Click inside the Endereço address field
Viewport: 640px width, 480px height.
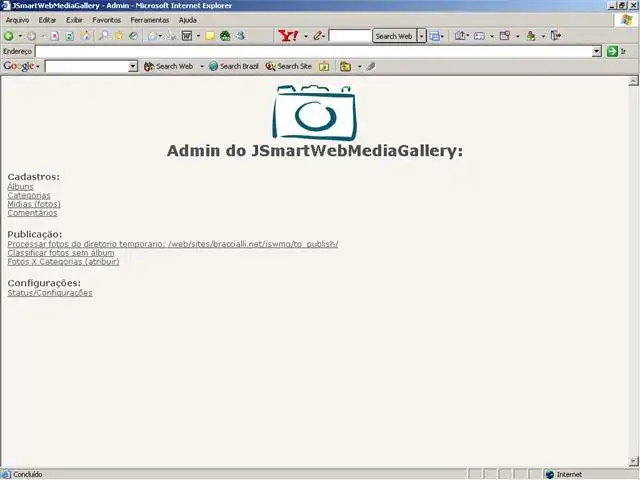click(313, 51)
